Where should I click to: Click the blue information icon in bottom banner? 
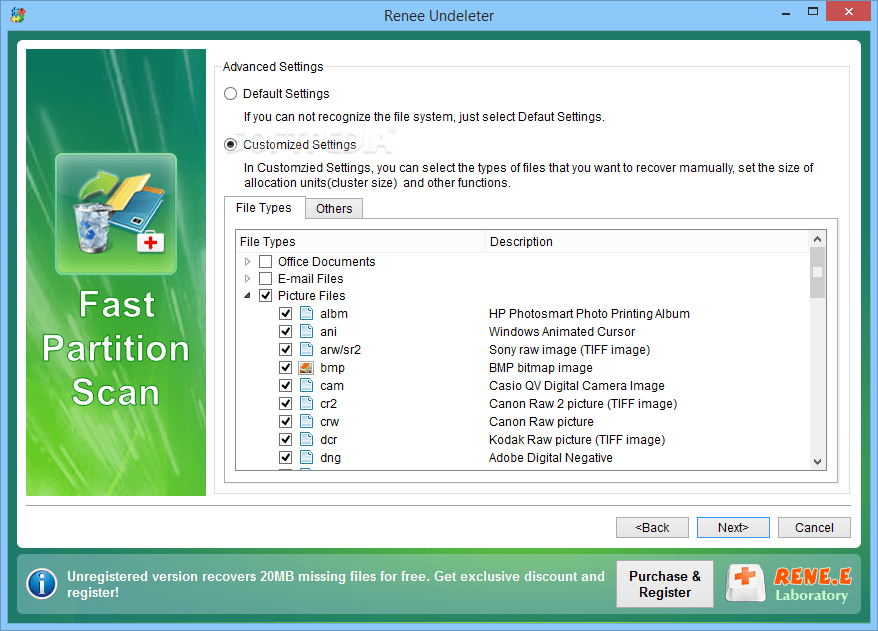point(41,584)
